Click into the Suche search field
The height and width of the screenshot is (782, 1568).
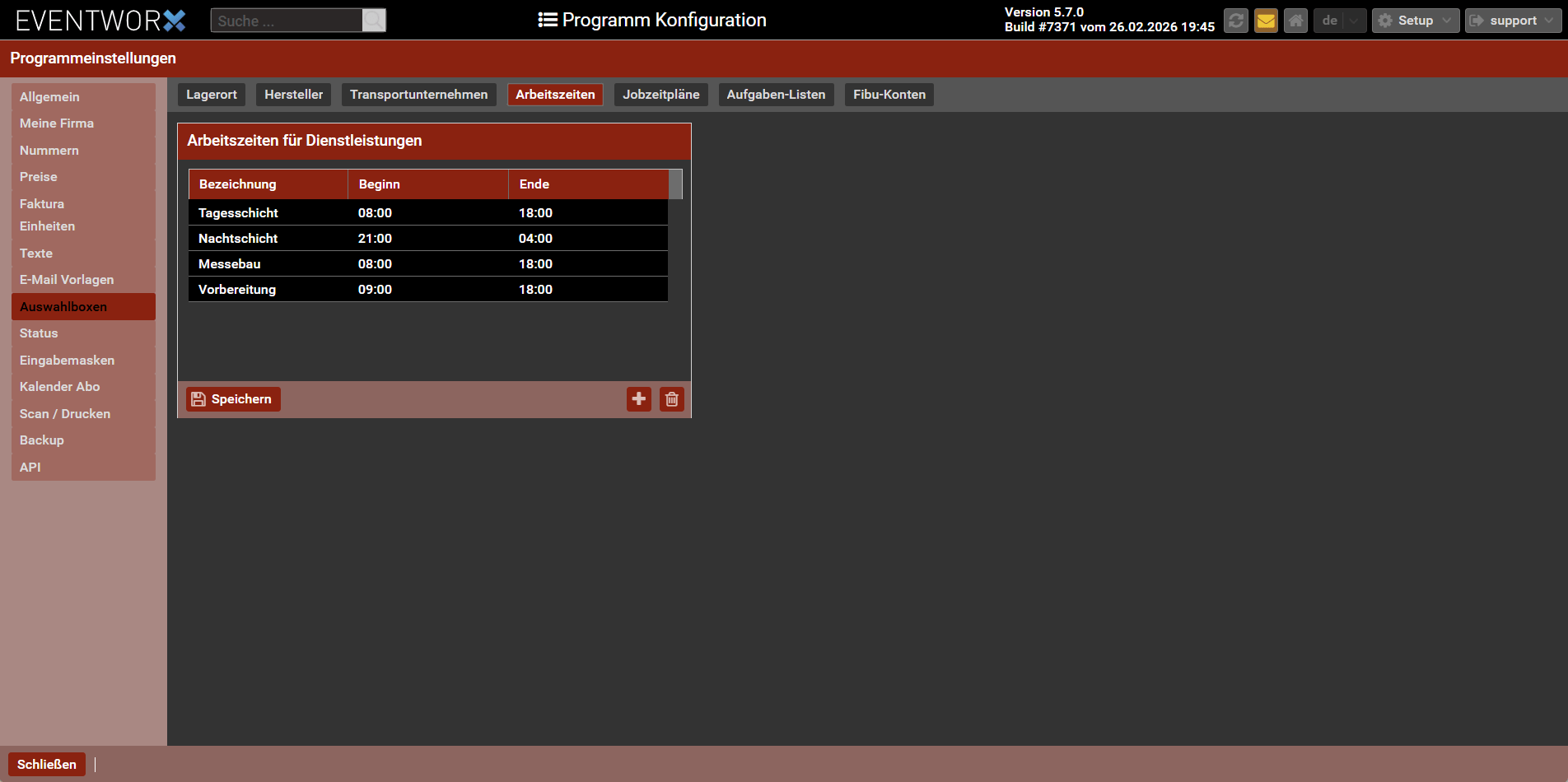[286, 21]
